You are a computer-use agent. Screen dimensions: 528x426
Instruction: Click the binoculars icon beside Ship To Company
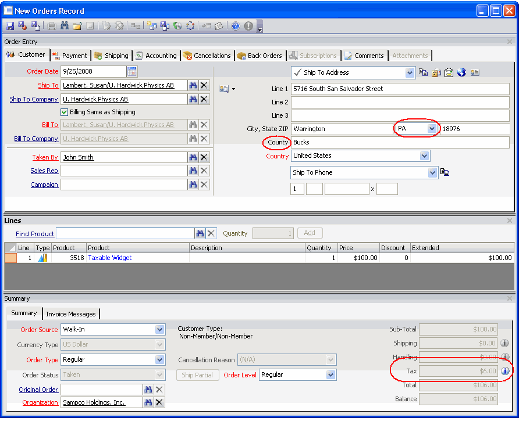[x=193, y=99]
